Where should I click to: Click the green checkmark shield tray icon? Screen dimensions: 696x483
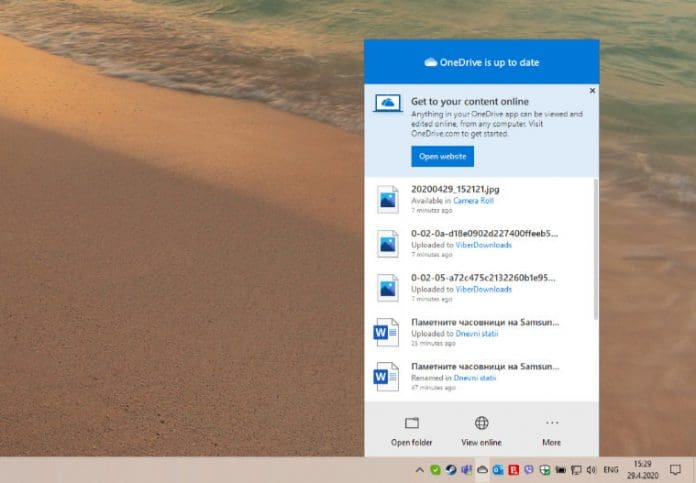point(435,470)
